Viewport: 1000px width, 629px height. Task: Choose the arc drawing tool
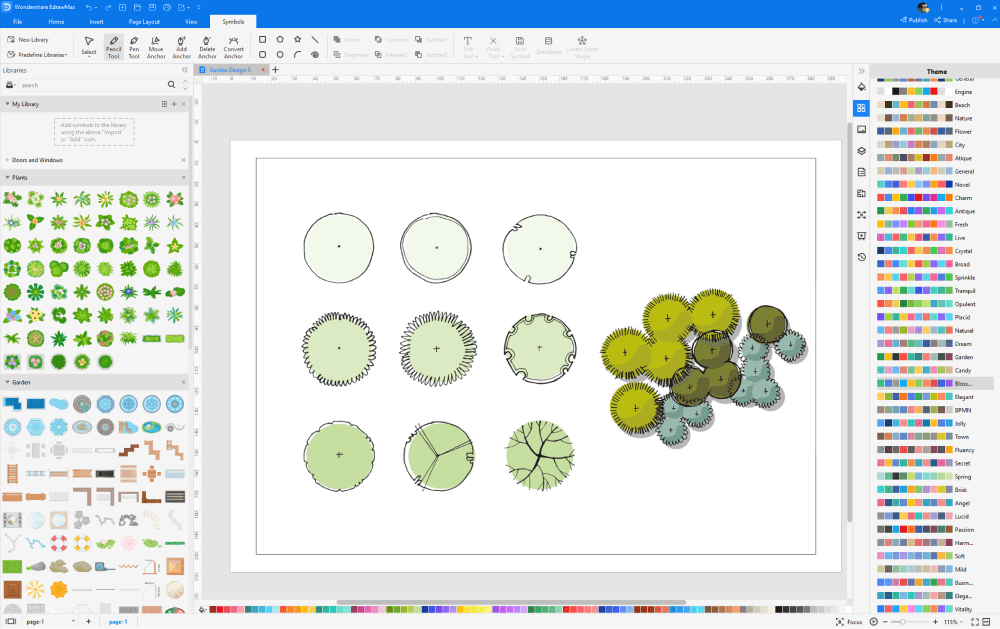[x=297, y=55]
